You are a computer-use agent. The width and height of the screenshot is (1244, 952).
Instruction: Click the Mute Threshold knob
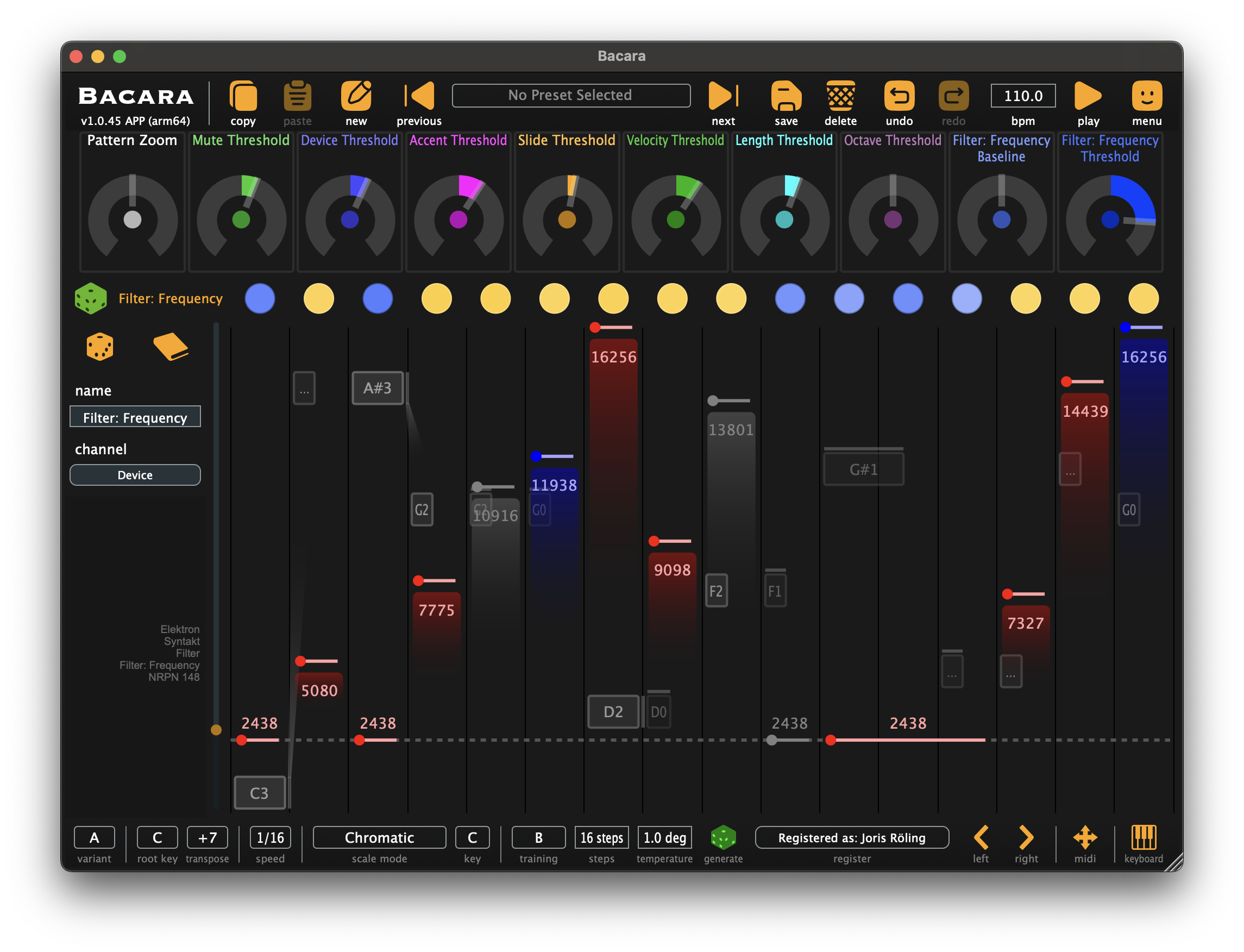coord(241,220)
